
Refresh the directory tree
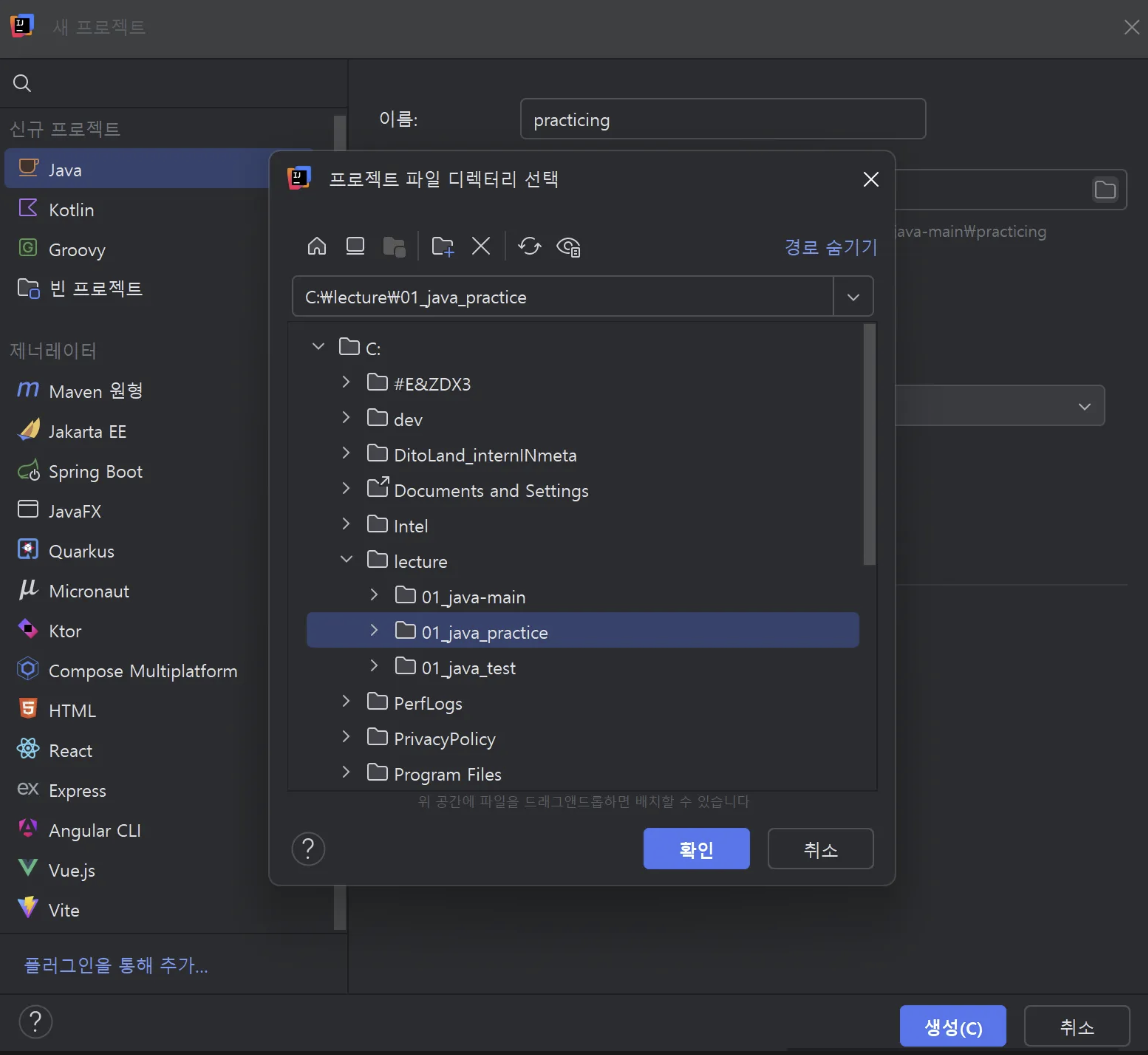(529, 246)
